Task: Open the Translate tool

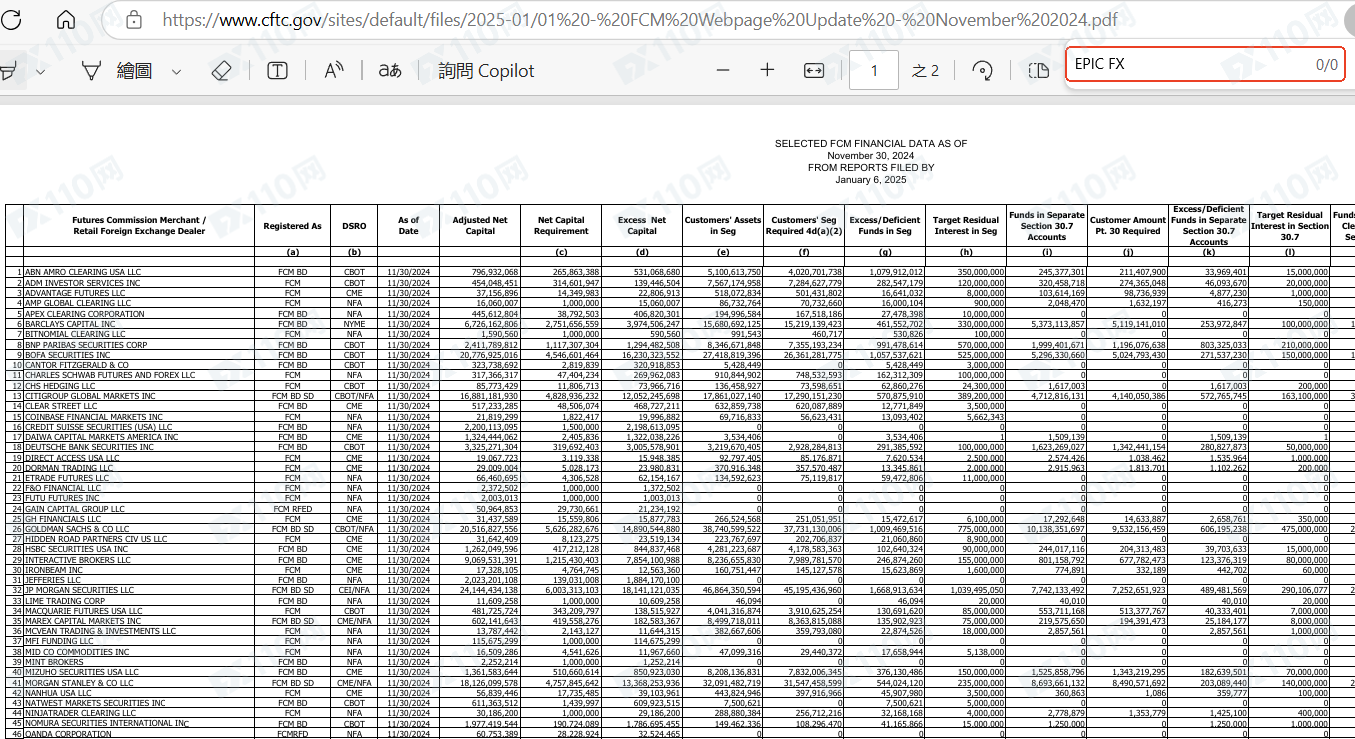Action: click(390, 70)
